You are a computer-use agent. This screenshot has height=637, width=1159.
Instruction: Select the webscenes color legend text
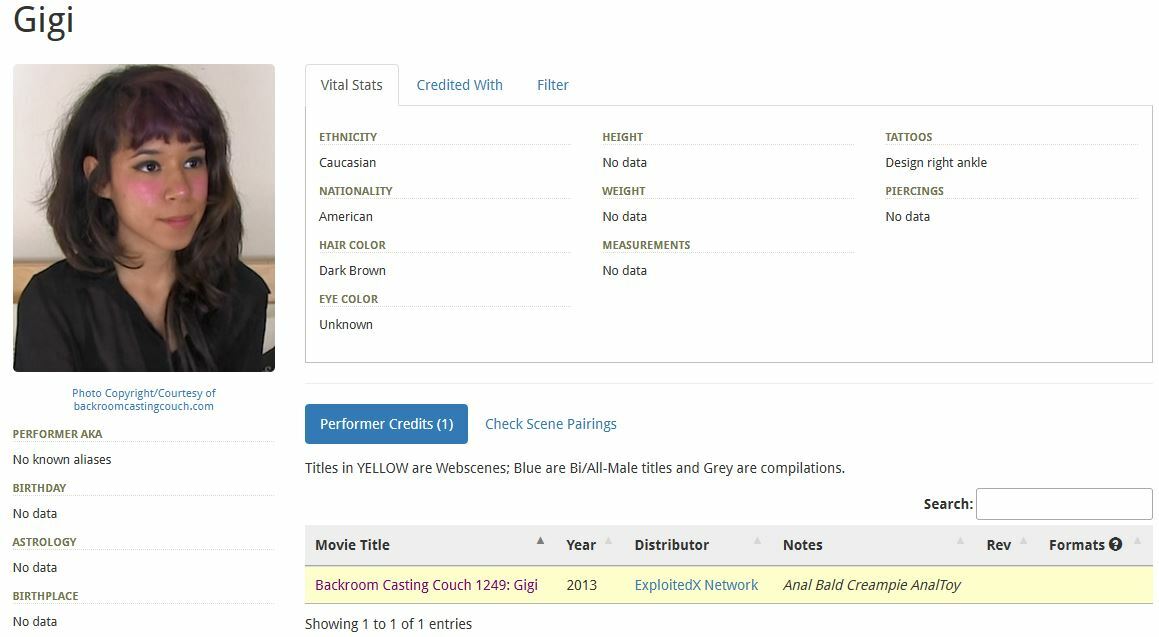click(x=575, y=468)
